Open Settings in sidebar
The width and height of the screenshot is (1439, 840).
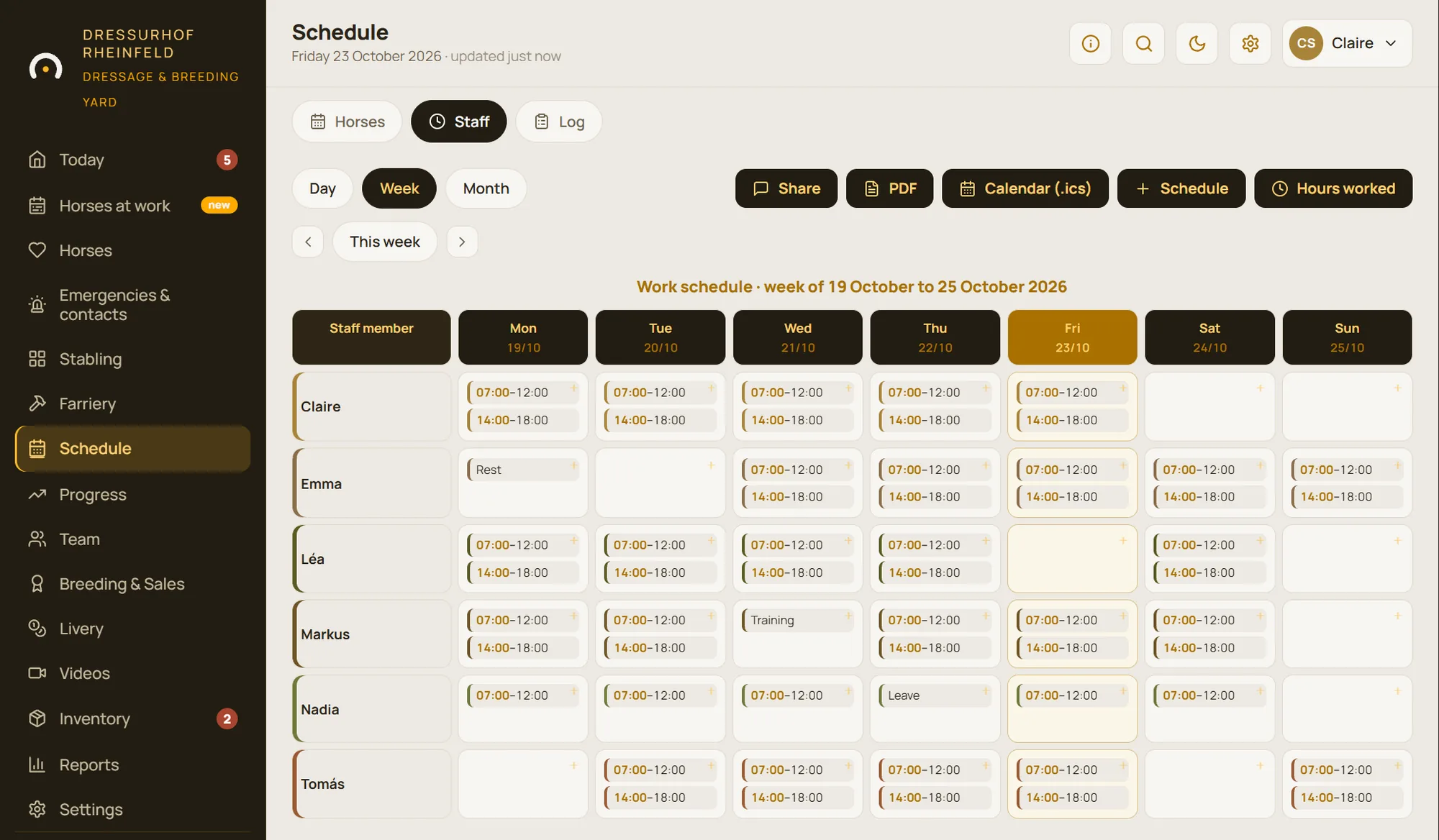(133, 809)
